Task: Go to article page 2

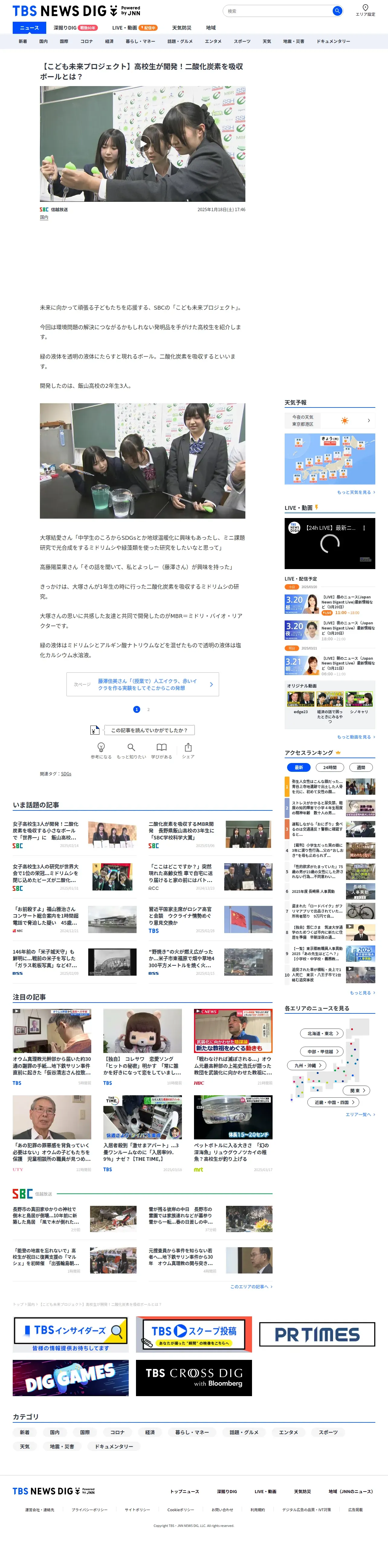Action: (x=149, y=709)
